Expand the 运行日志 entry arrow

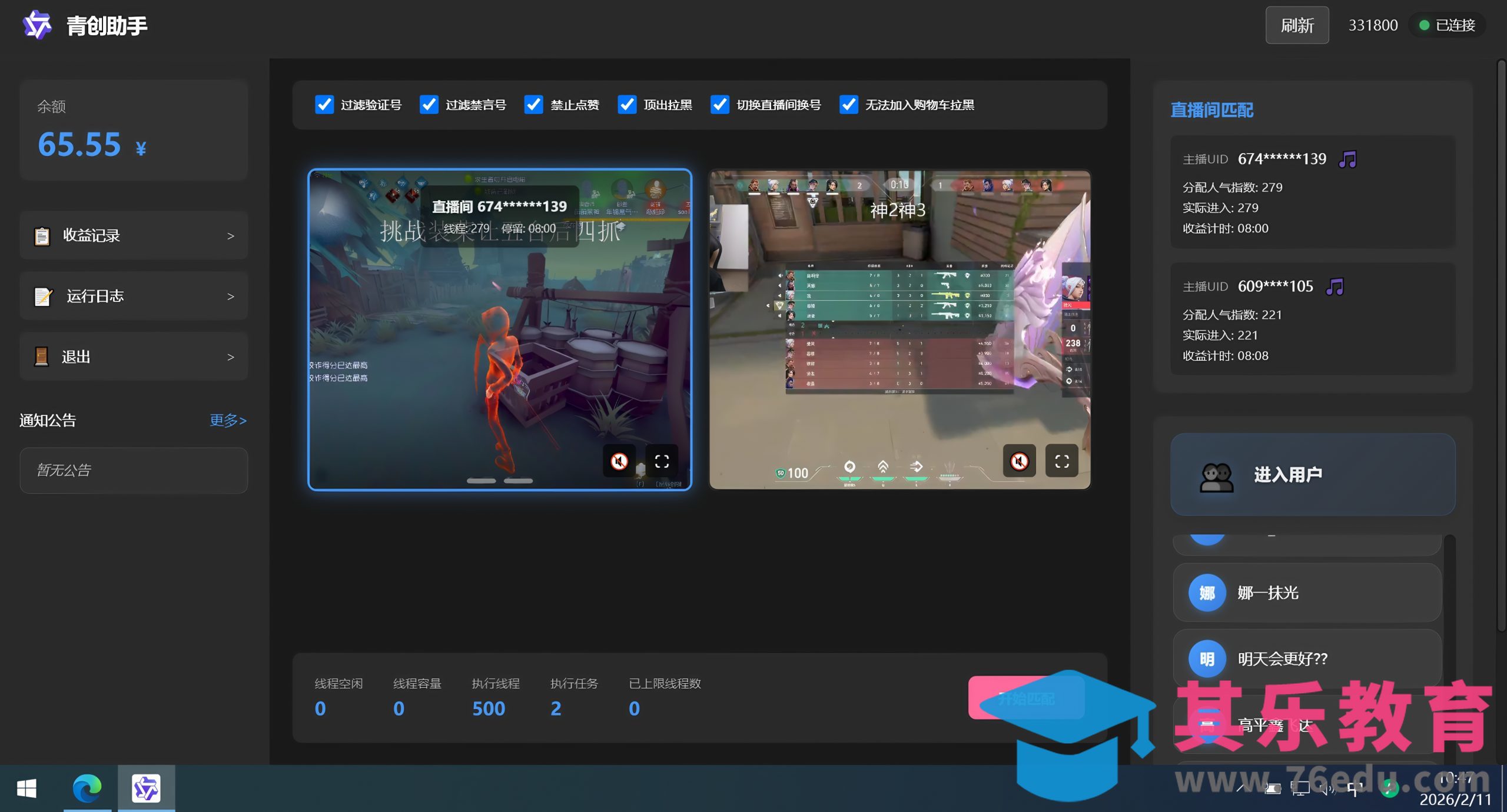pos(230,297)
